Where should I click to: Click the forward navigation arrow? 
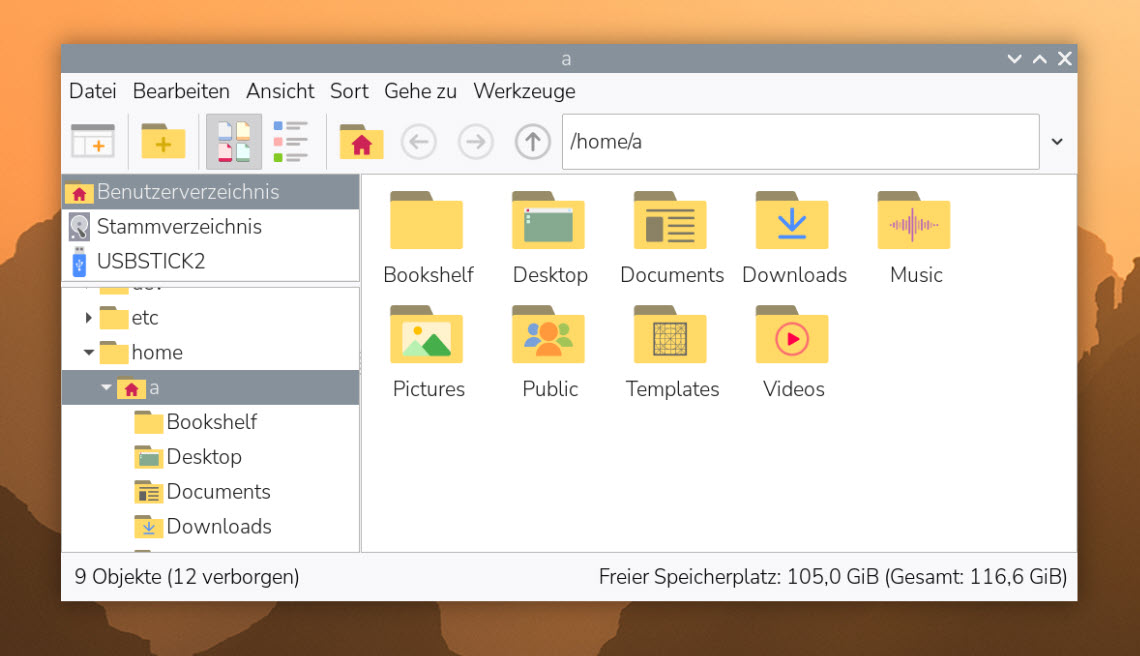(476, 142)
